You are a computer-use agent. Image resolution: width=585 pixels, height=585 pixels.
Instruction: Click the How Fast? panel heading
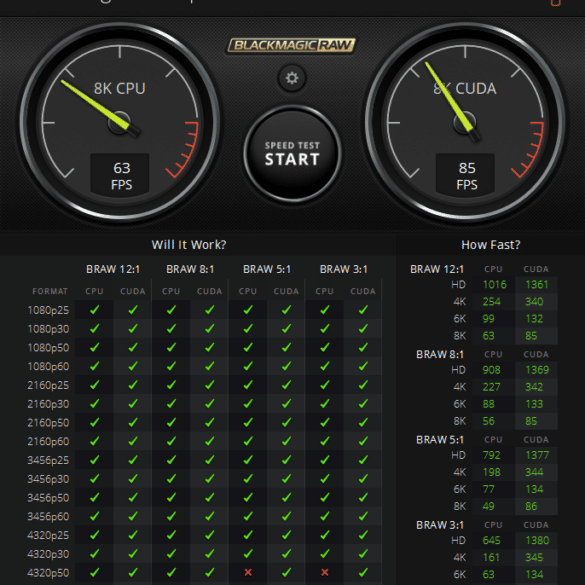point(490,245)
